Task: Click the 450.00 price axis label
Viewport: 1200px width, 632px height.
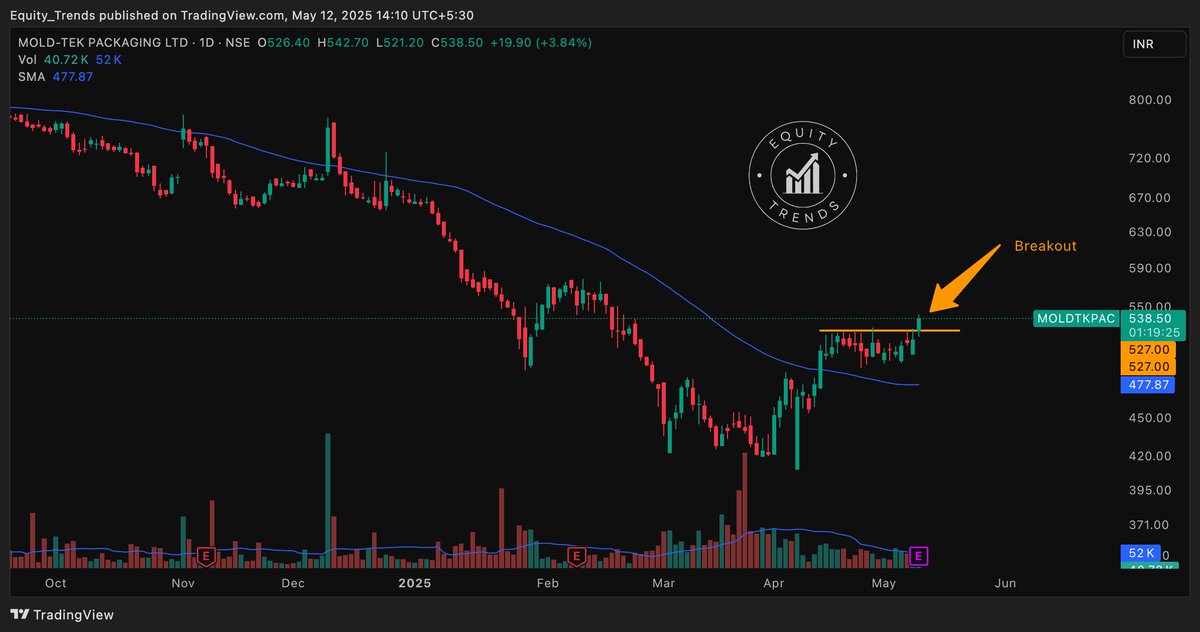Action: pos(1150,419)
